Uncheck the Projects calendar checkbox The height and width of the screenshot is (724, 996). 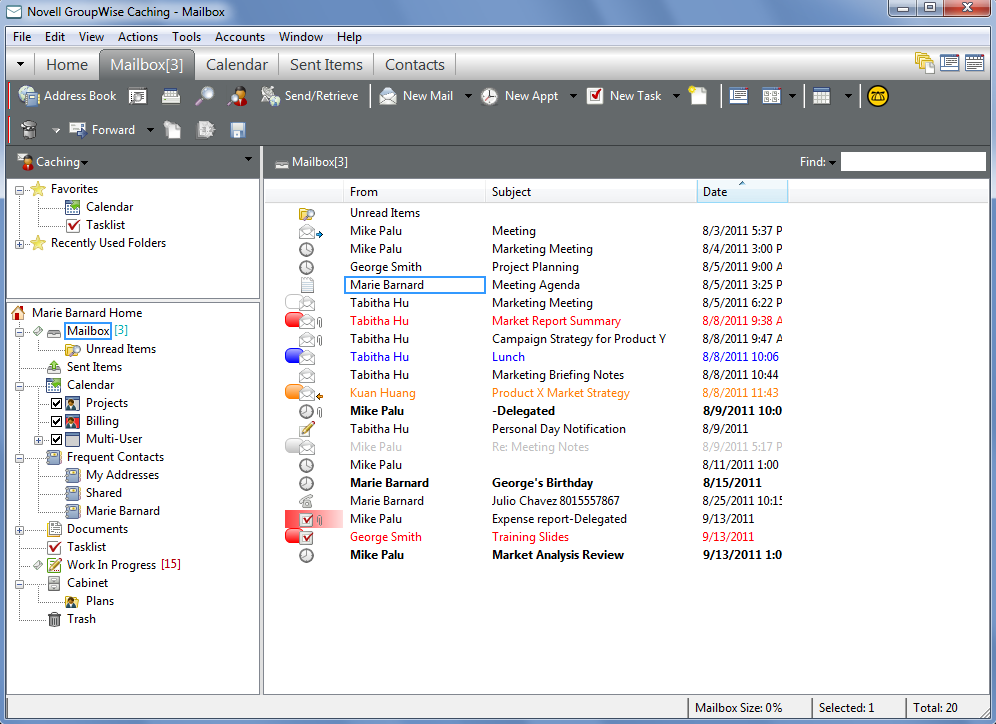[x=56, y=403]
